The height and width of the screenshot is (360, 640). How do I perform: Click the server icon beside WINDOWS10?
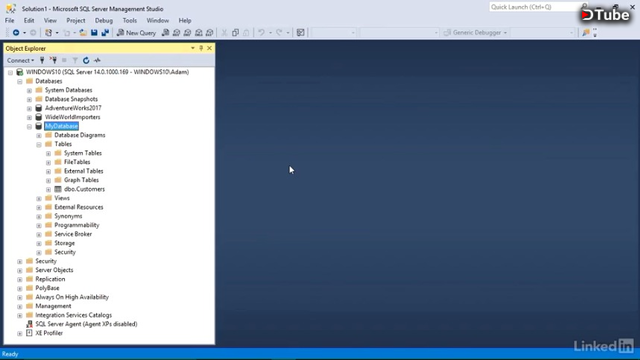click(20, 72)
